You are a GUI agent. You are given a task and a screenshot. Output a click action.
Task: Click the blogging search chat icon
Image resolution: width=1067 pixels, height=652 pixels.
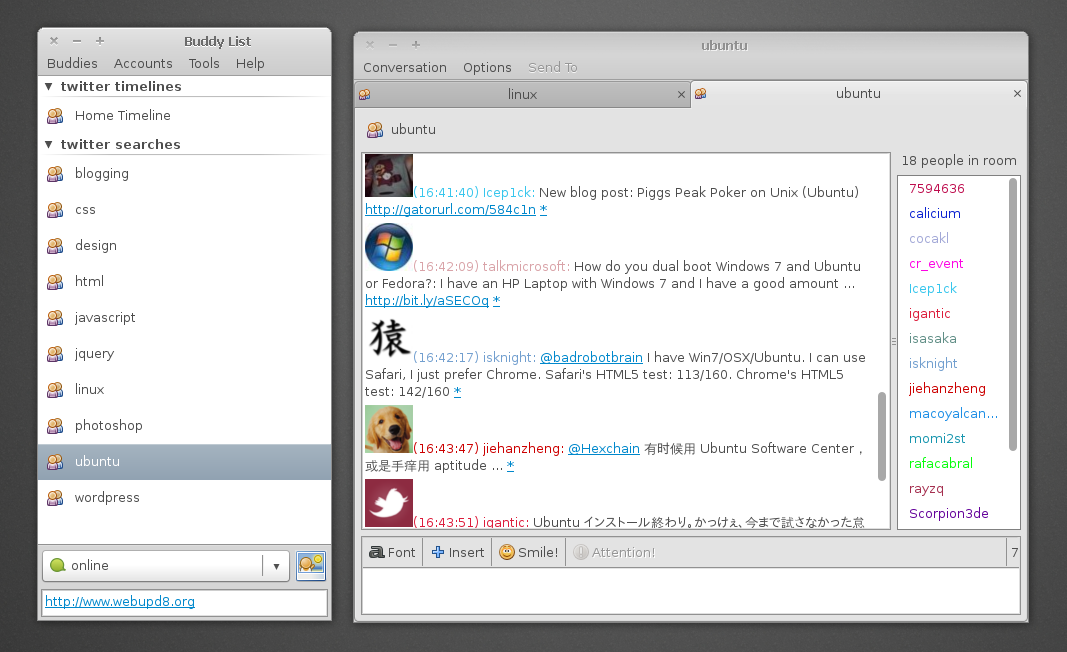point(55,174)
